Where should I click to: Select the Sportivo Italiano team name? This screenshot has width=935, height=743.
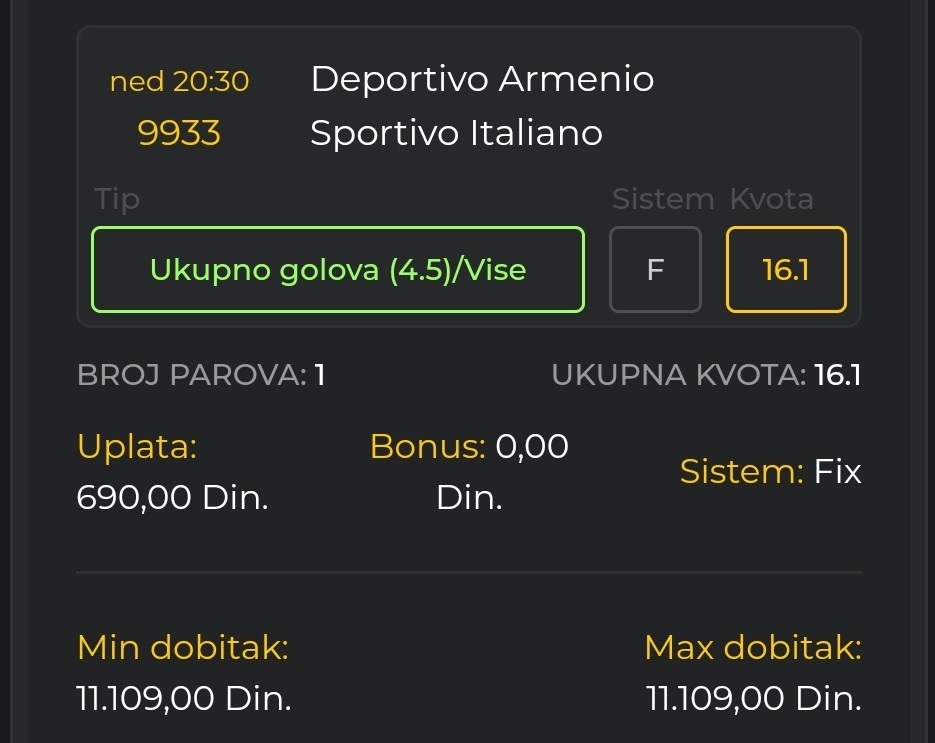pos(456,133)
